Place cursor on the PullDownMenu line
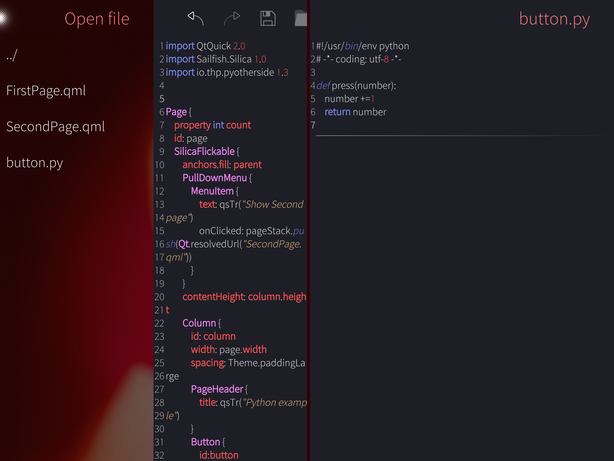The height and width of the screenshot is (461, 614). (x=215, y=177)
